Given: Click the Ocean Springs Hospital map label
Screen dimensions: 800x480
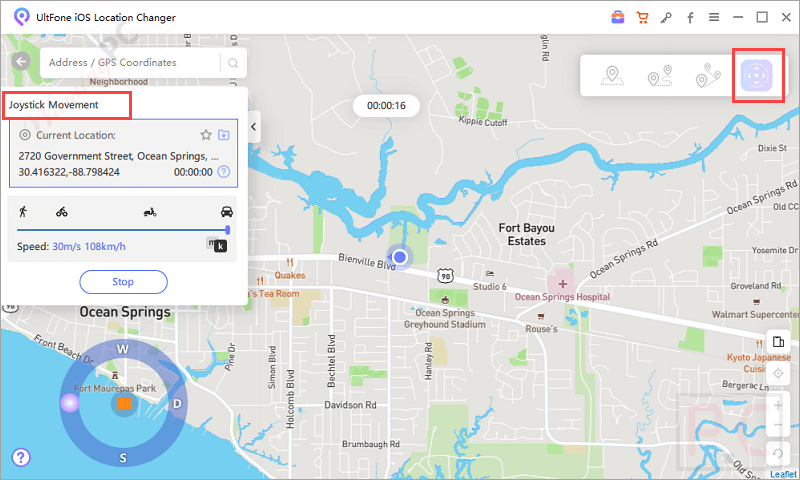Looking at the screenshot, I should [562, 297].
